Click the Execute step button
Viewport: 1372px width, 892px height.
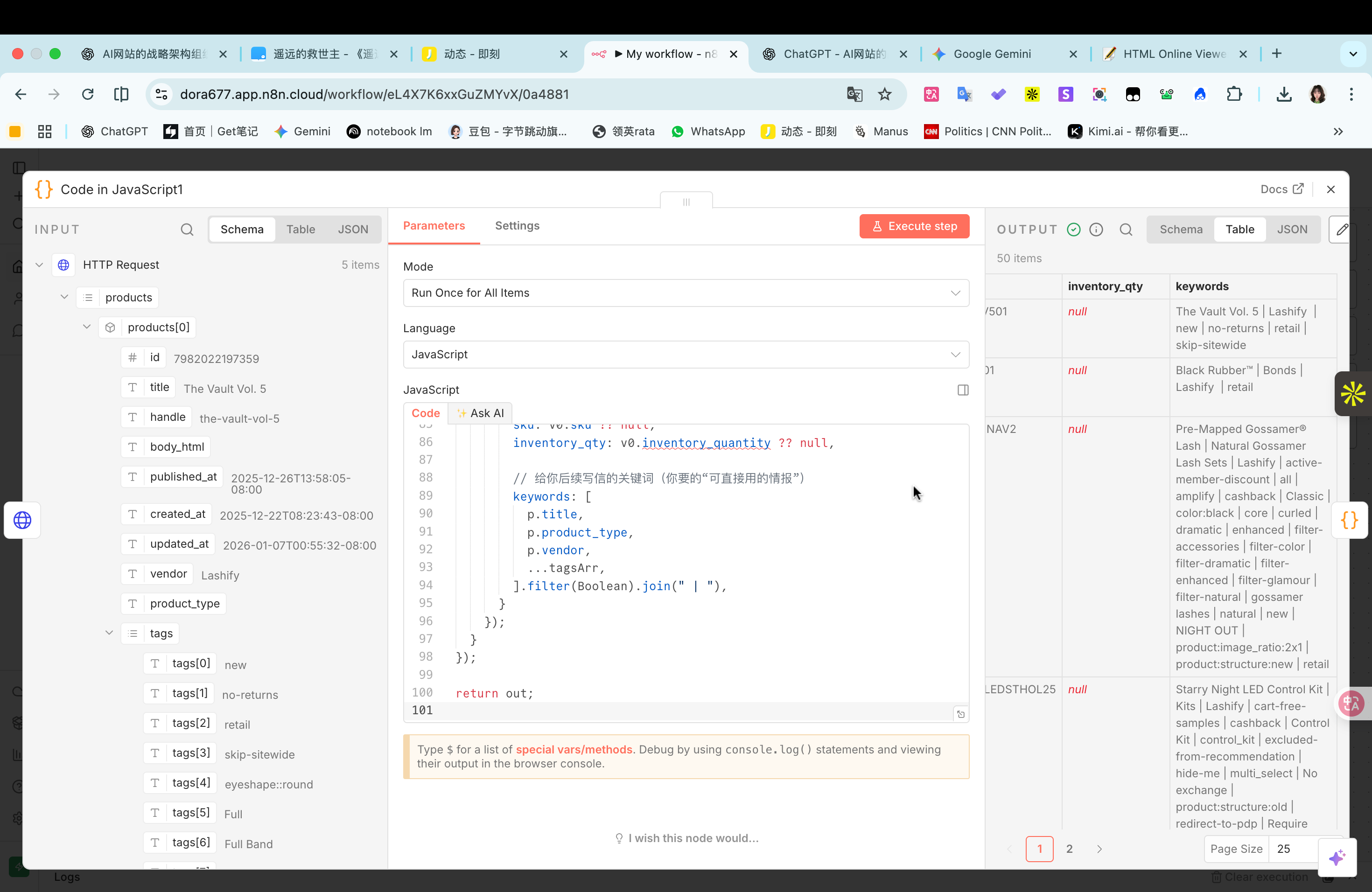[x=914, y=226]
